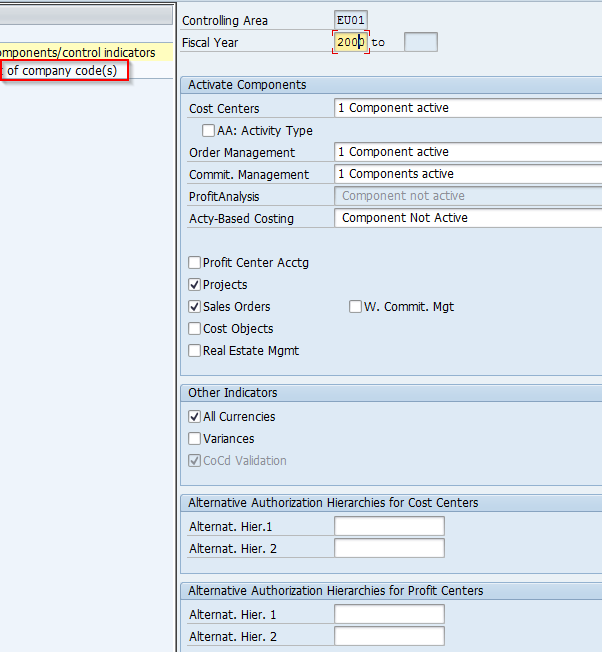Viewport: 602px width, 652px height.
Task: Toggle the Sales Orders checkbox
Action: (x=194, y=307)
